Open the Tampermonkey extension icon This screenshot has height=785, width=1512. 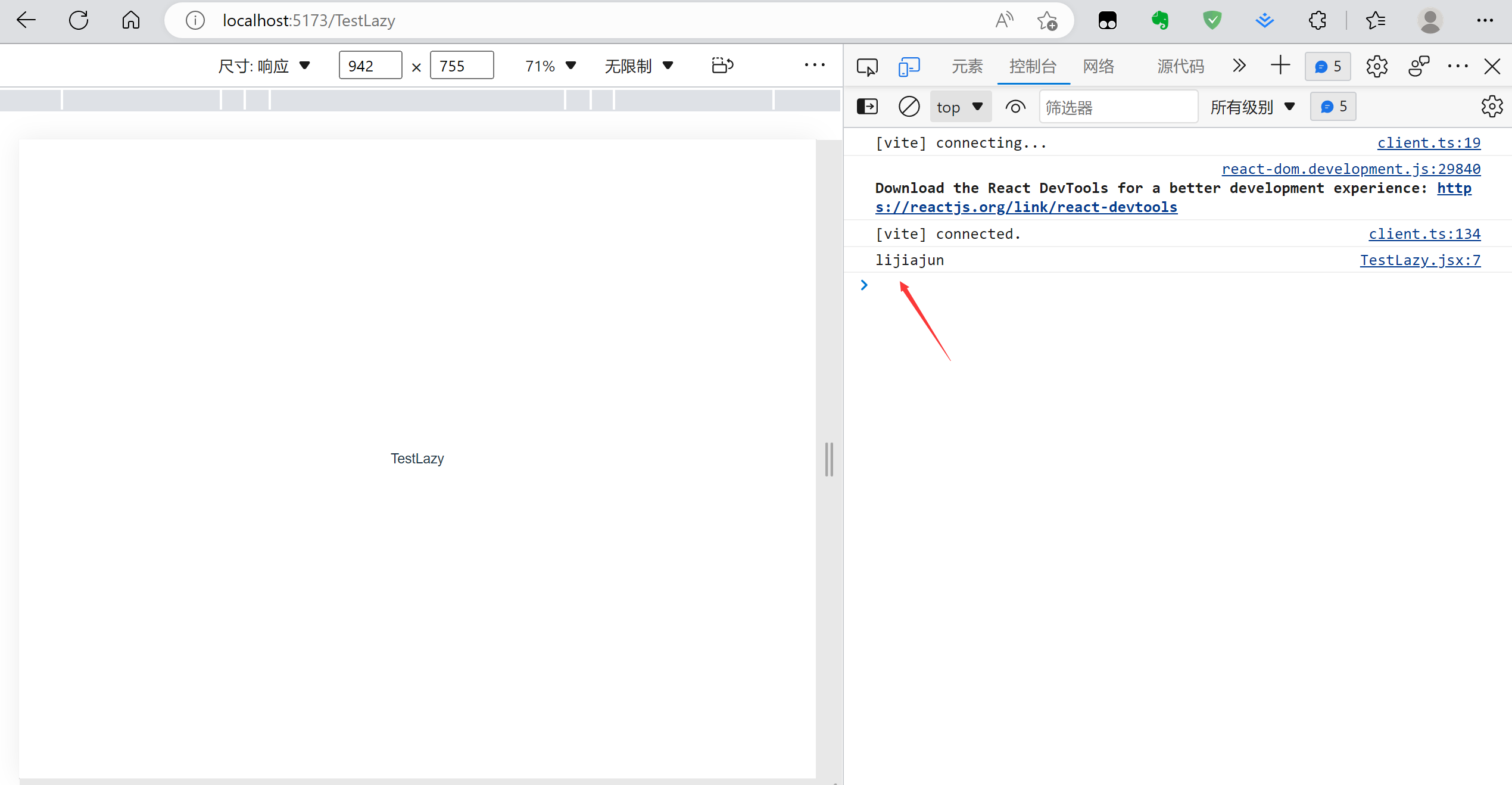[x=1108, y=20]
